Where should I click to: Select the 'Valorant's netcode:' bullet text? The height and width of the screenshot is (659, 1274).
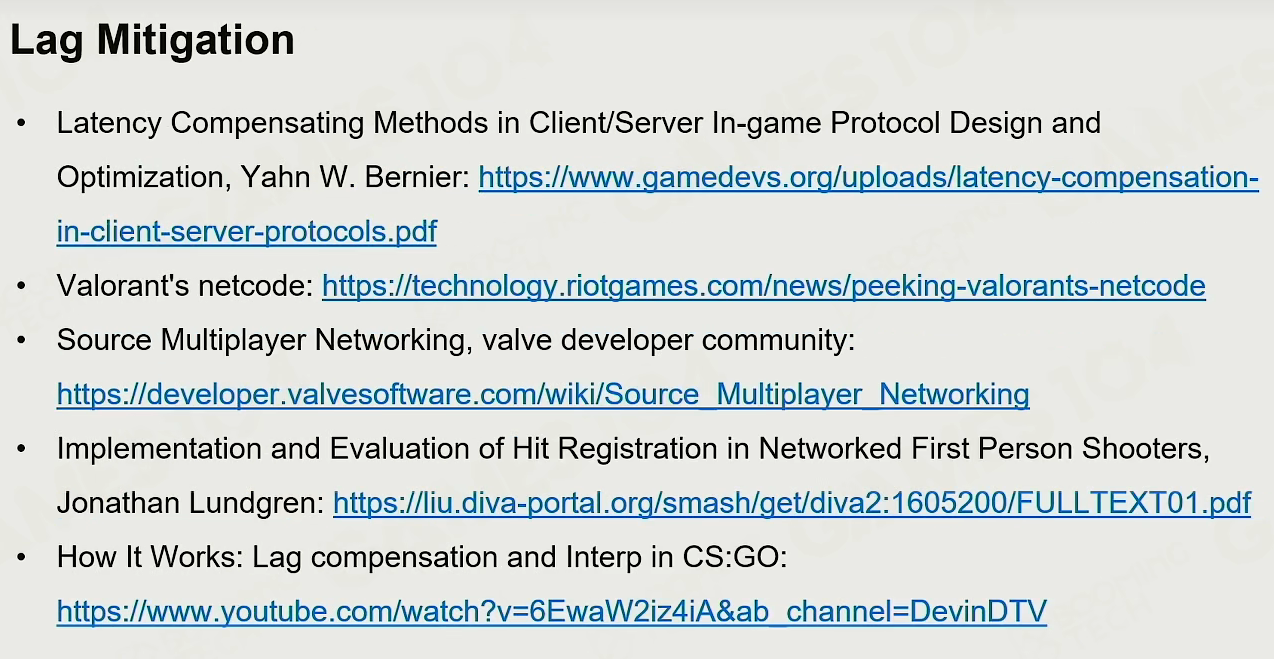[185, 286]
